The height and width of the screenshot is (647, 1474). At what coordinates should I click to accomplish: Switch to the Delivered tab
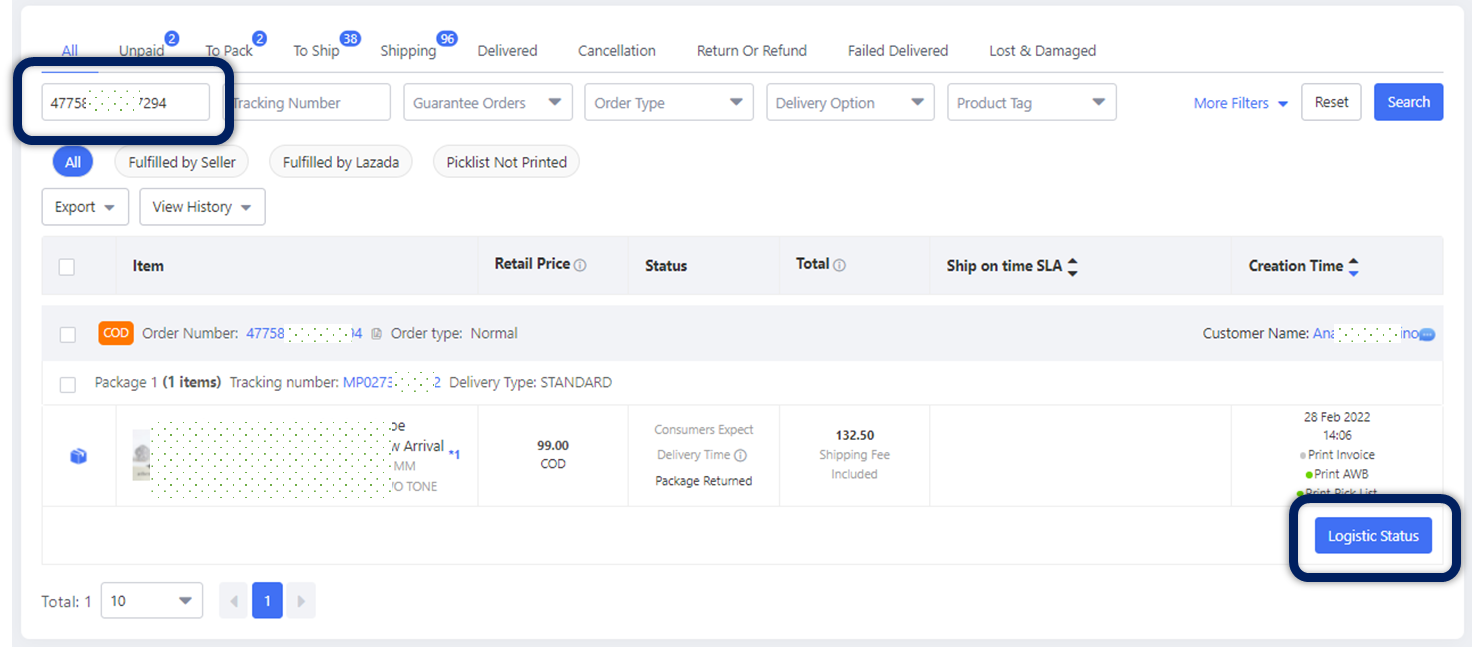[x=507, y=50]
